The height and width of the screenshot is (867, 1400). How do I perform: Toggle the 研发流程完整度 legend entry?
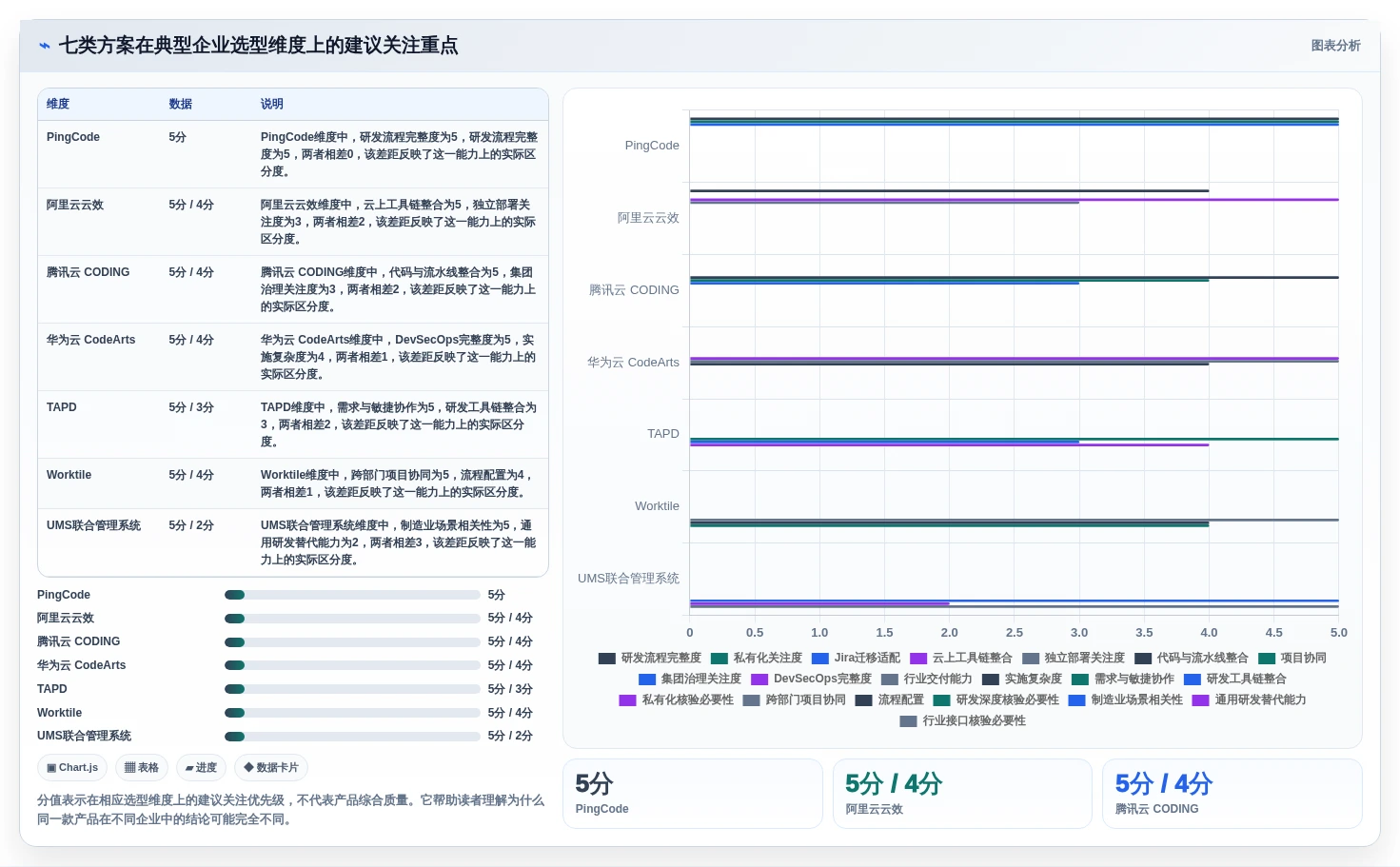pyautogui.click(x=649, y=658)
